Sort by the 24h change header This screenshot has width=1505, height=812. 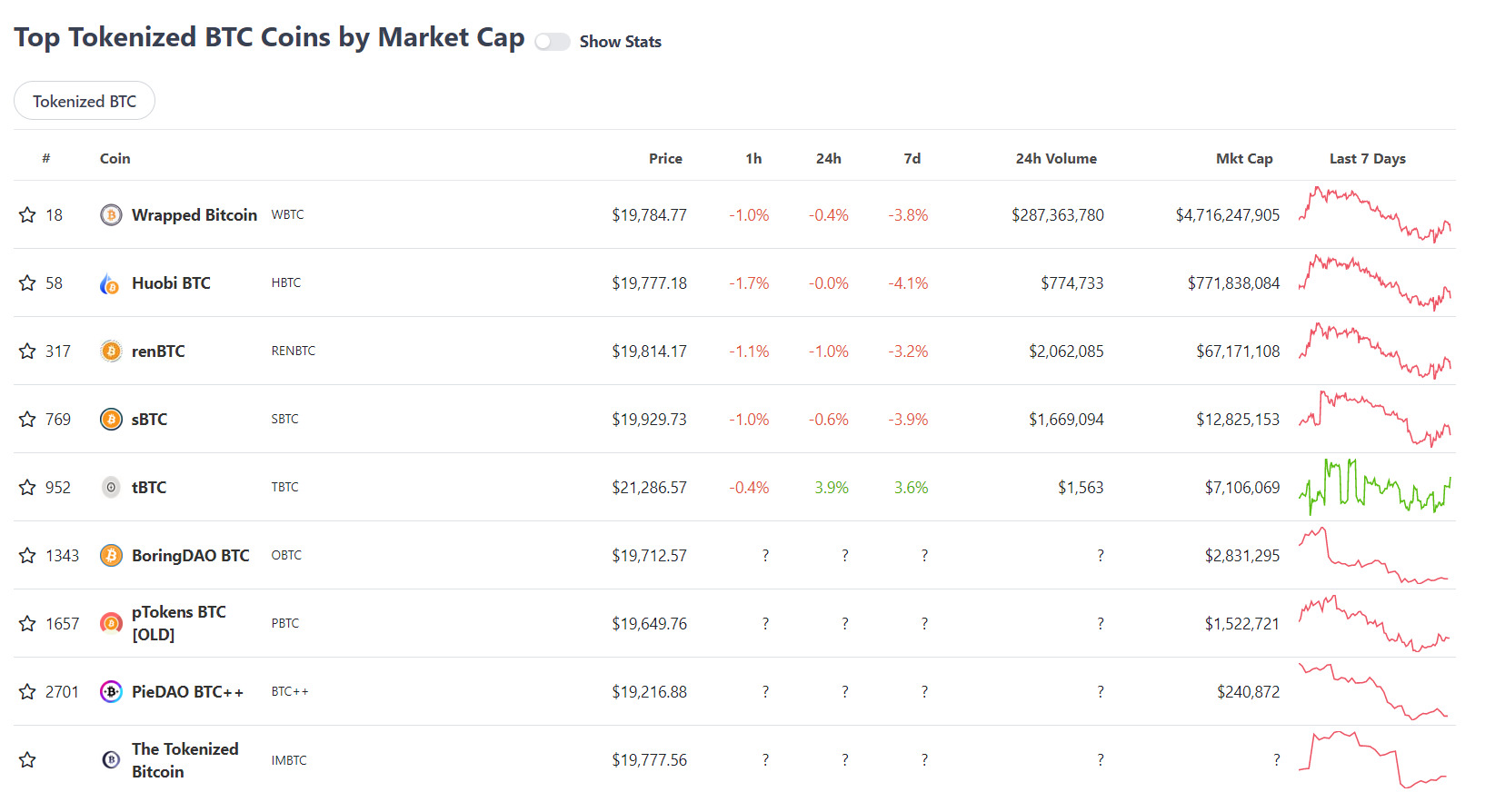[x=828, y=158]
